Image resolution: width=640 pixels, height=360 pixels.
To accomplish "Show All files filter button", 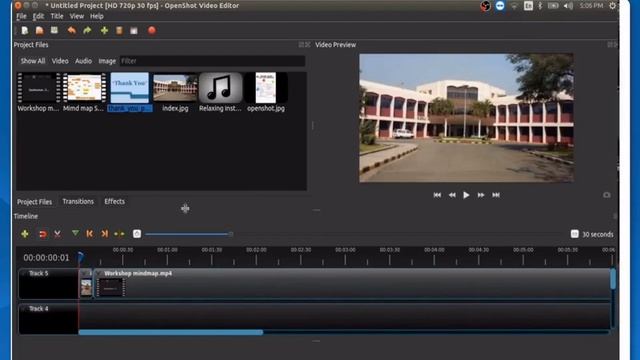I will tap(33, 61).
